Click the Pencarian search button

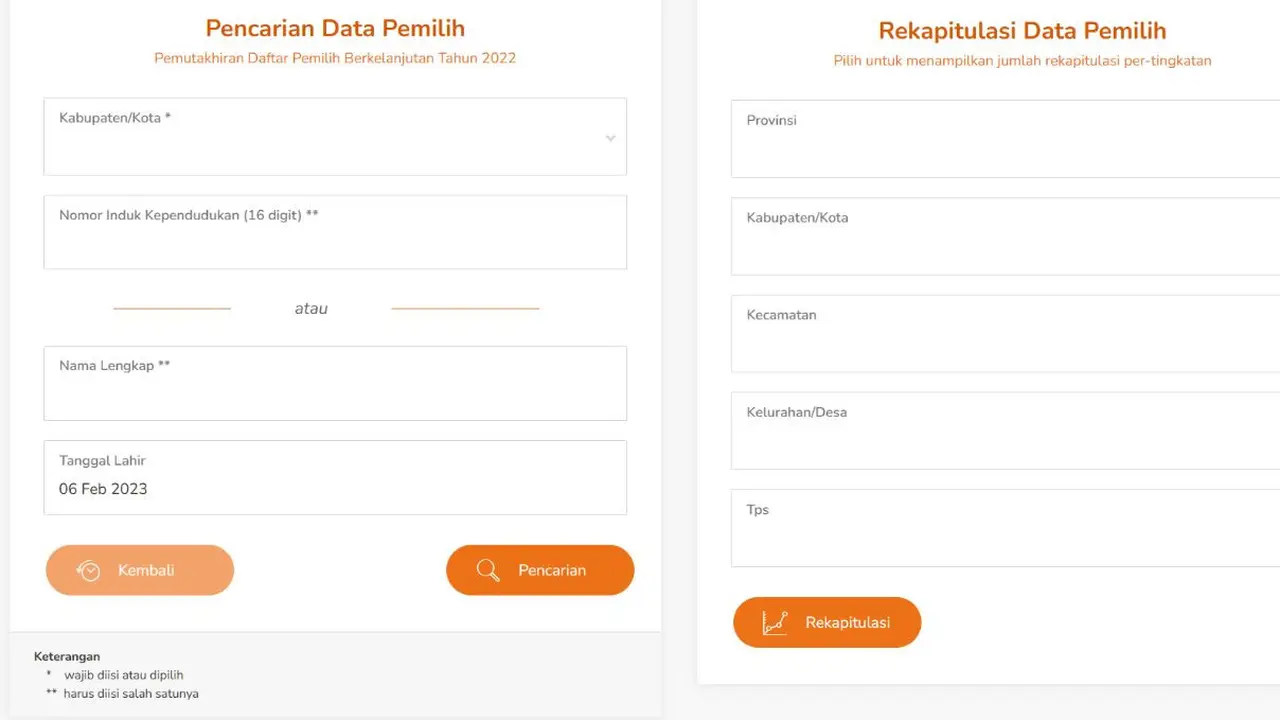pos(540,570)
